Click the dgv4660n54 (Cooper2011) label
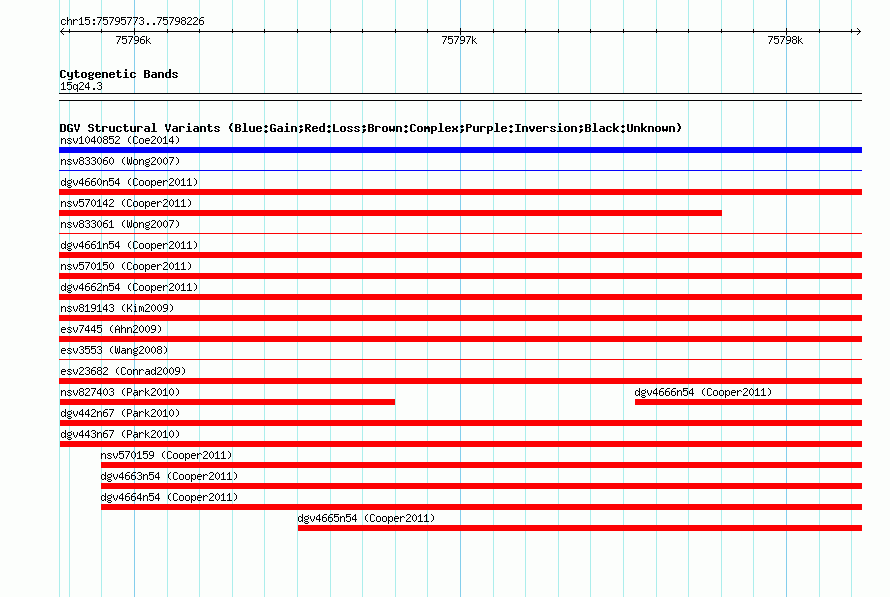The height and width of the screenshot is (597, 890). 129,182
